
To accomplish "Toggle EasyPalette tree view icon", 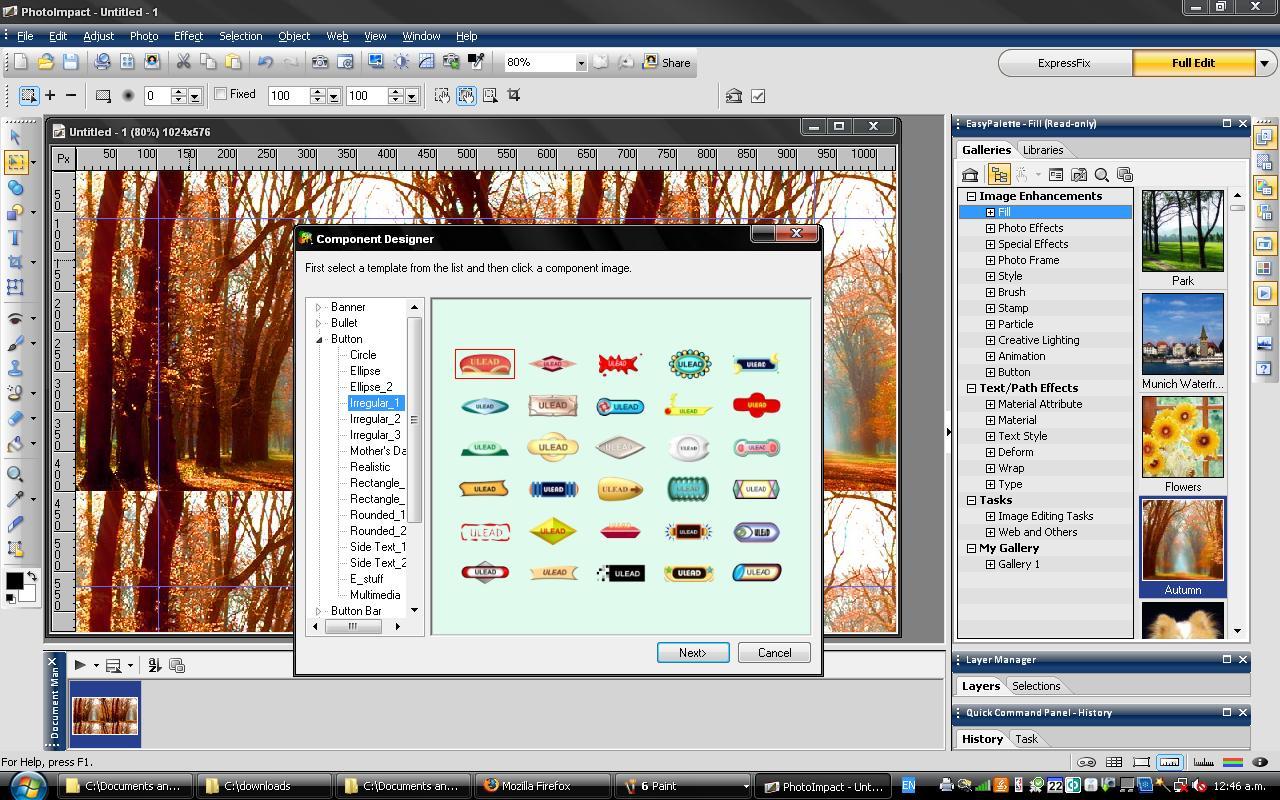I will [998, 175].
